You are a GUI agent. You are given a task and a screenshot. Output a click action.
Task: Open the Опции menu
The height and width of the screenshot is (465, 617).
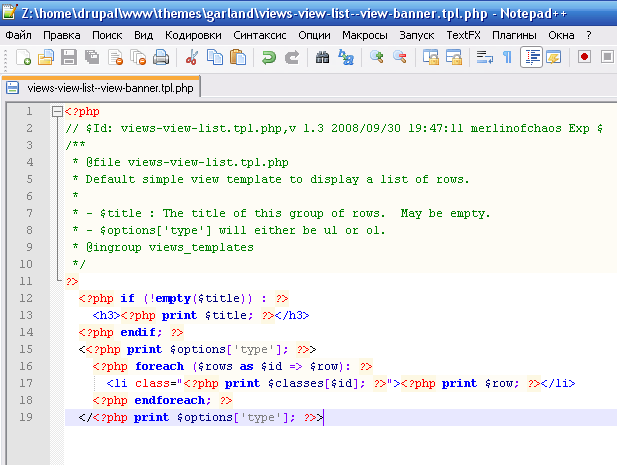pyautogui.click(x=314, y=35)
